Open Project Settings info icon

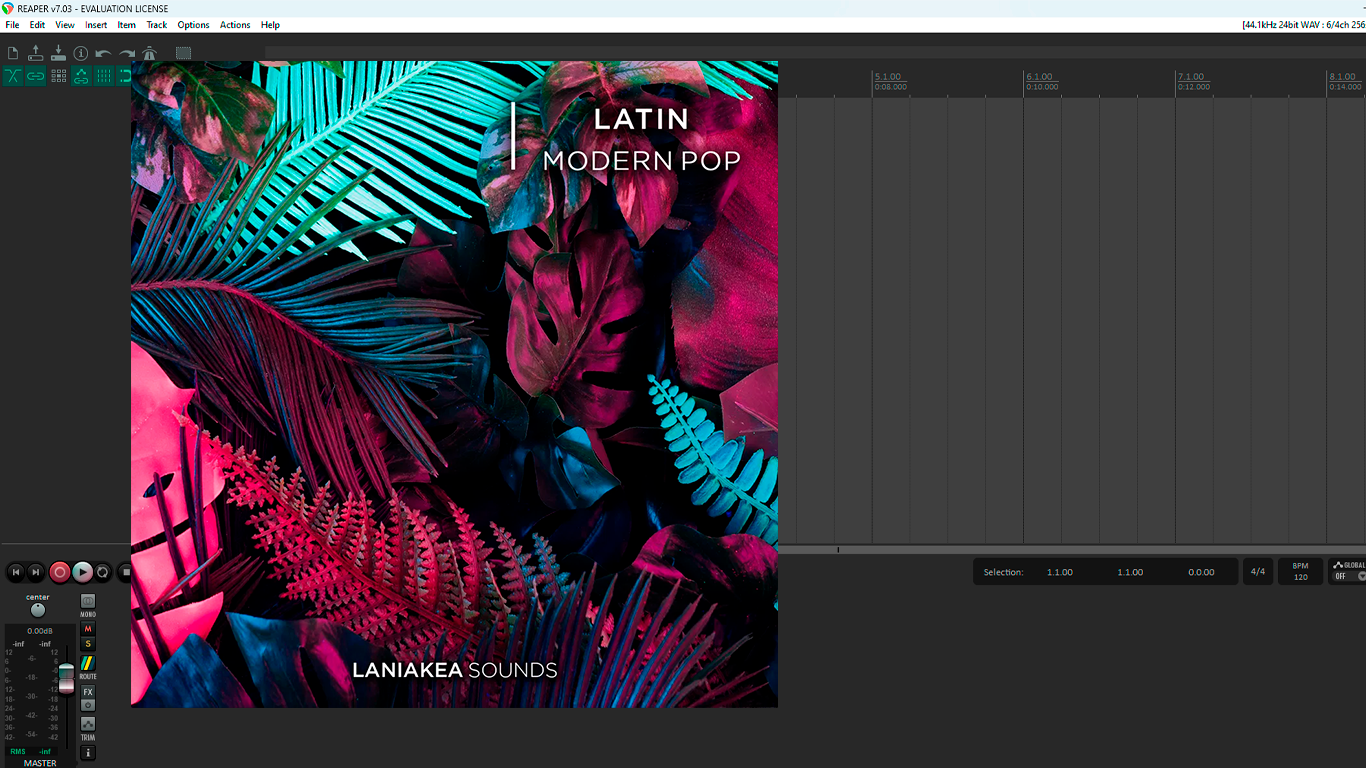[x=81, y=53]
